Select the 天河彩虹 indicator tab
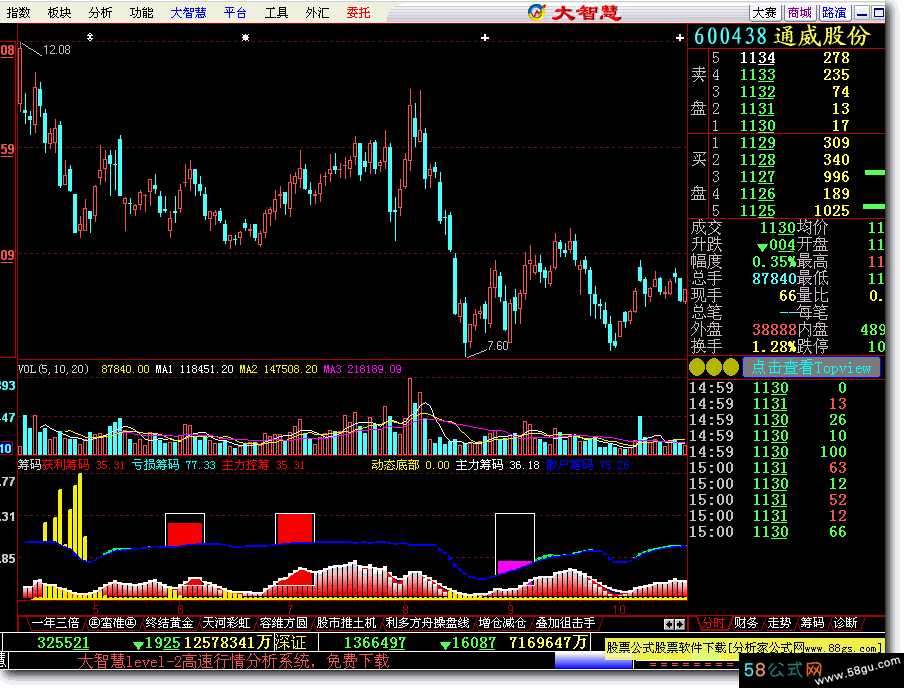This screenshot has width=904, height=688. [226, 623]
